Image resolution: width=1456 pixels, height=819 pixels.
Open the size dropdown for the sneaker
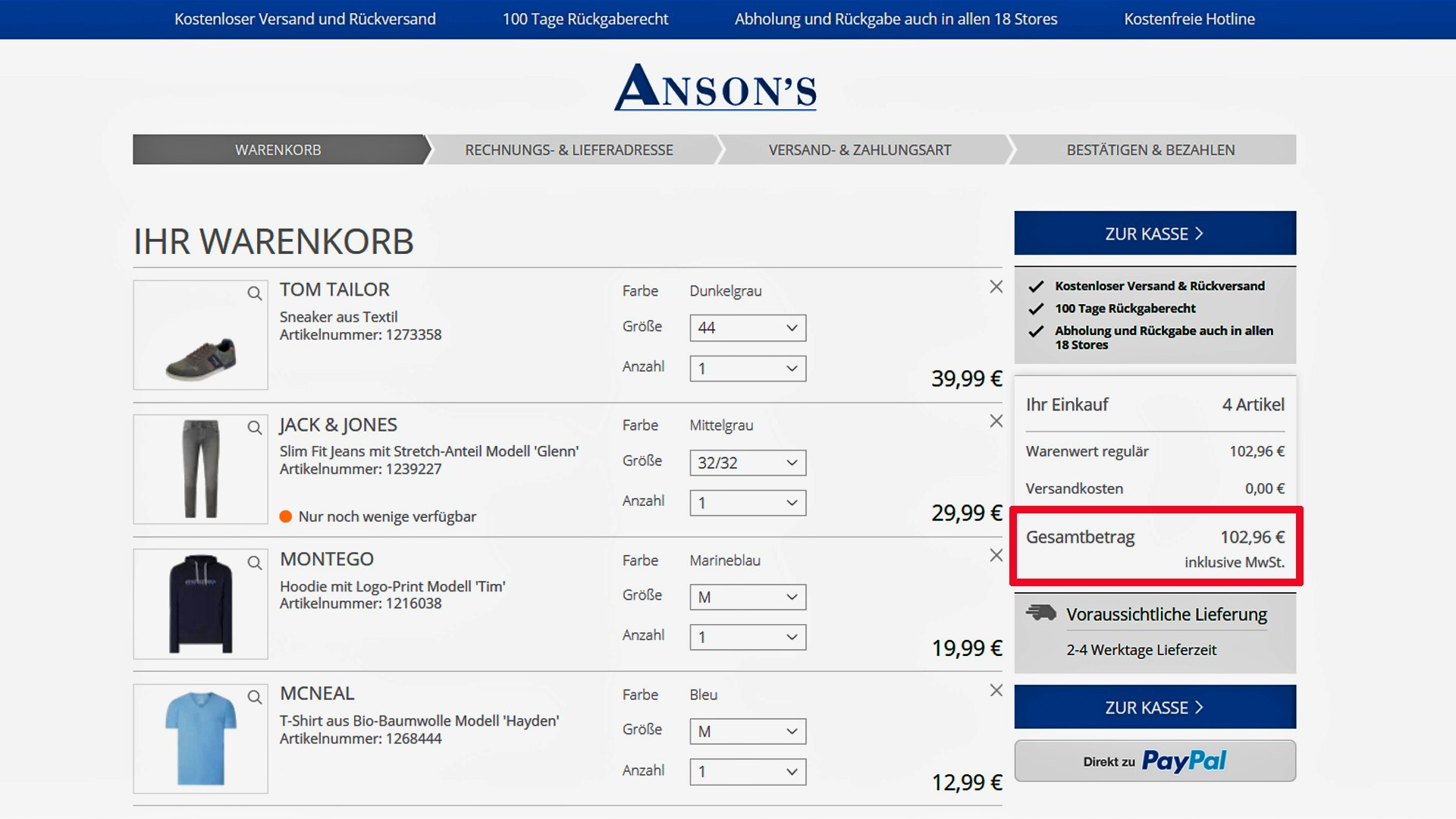pos(747,328)
